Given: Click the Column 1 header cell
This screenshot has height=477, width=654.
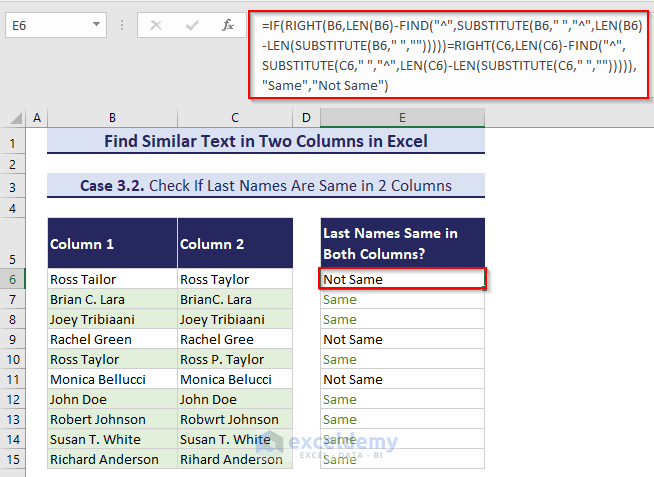Looking at the screenshot, I should 112,244.
